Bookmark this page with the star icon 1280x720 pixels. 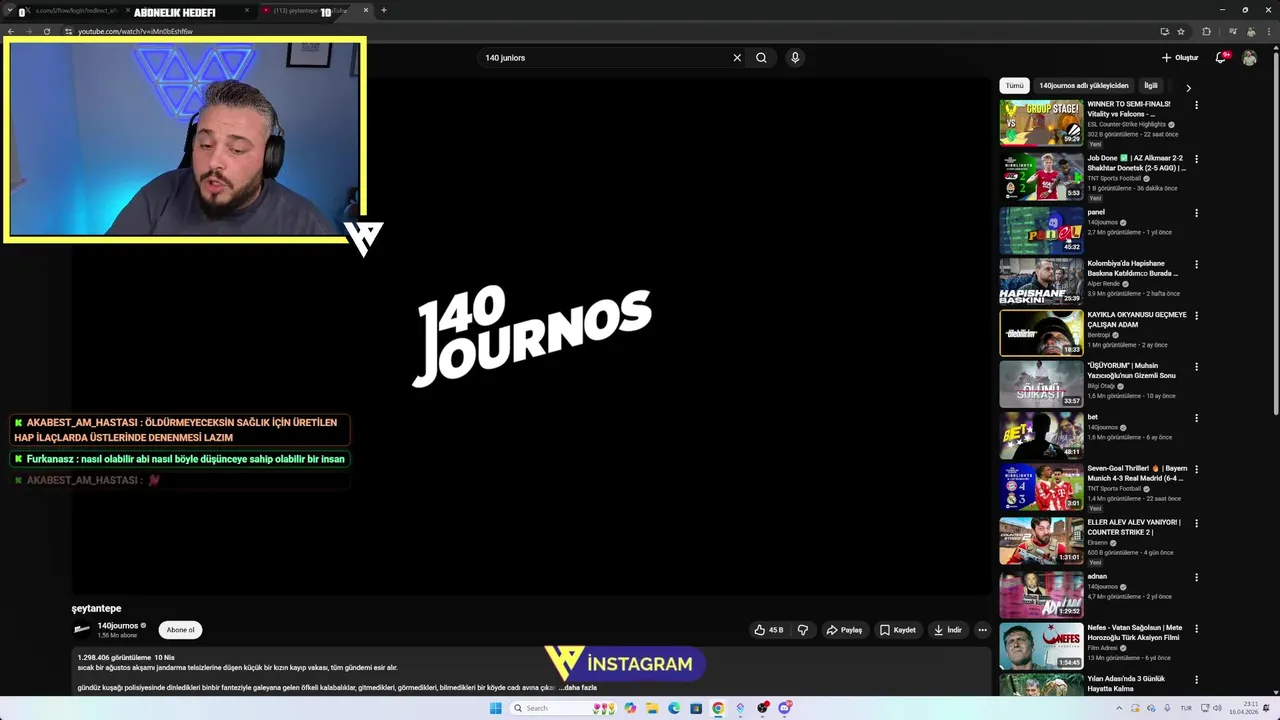pos(1181,31)
